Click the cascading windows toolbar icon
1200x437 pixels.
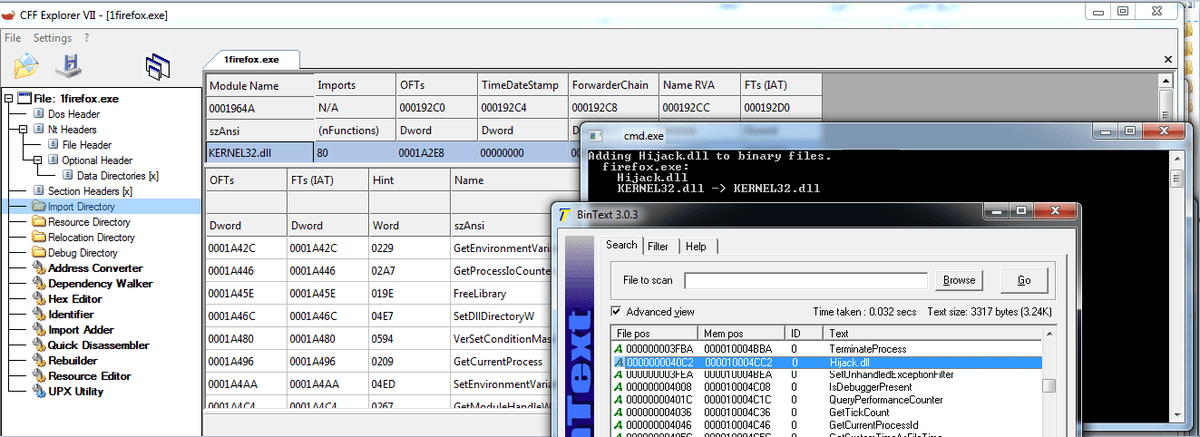155,67
